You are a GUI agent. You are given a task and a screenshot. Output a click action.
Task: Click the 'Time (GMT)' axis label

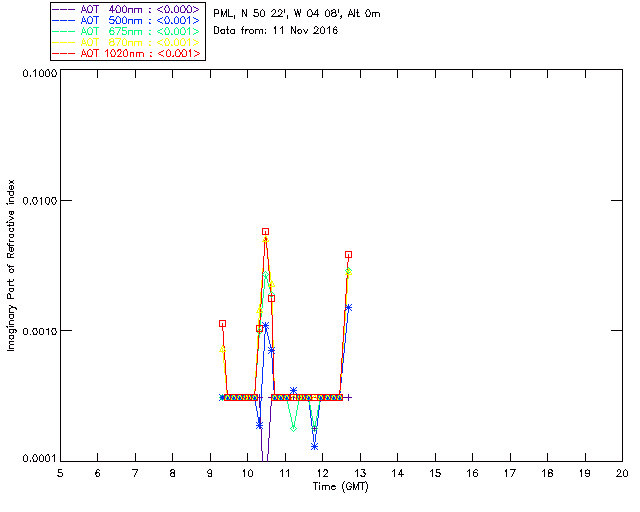coord(340,487)
